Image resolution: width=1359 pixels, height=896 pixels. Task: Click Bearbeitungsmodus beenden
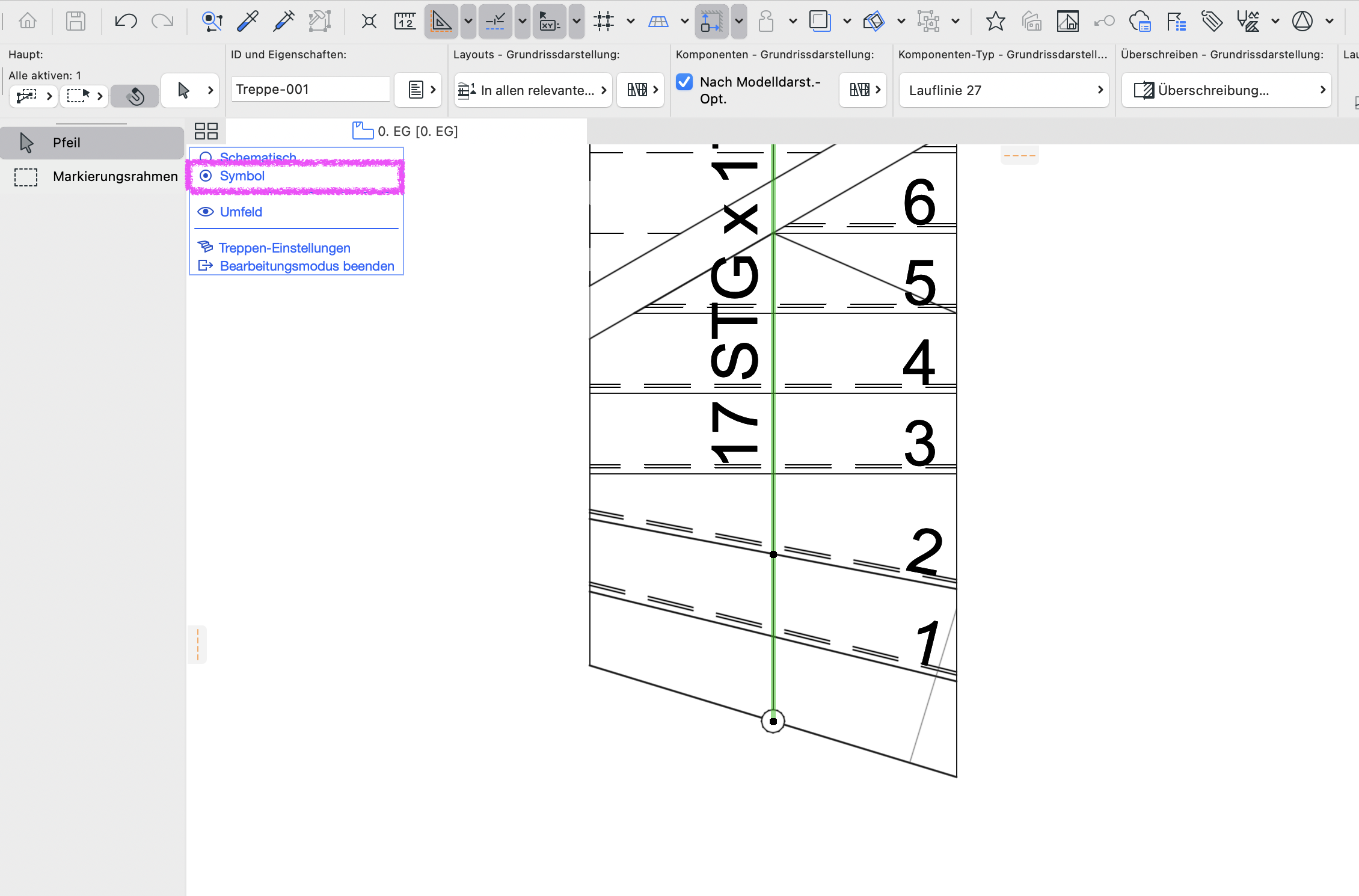[x=307, y=266]
